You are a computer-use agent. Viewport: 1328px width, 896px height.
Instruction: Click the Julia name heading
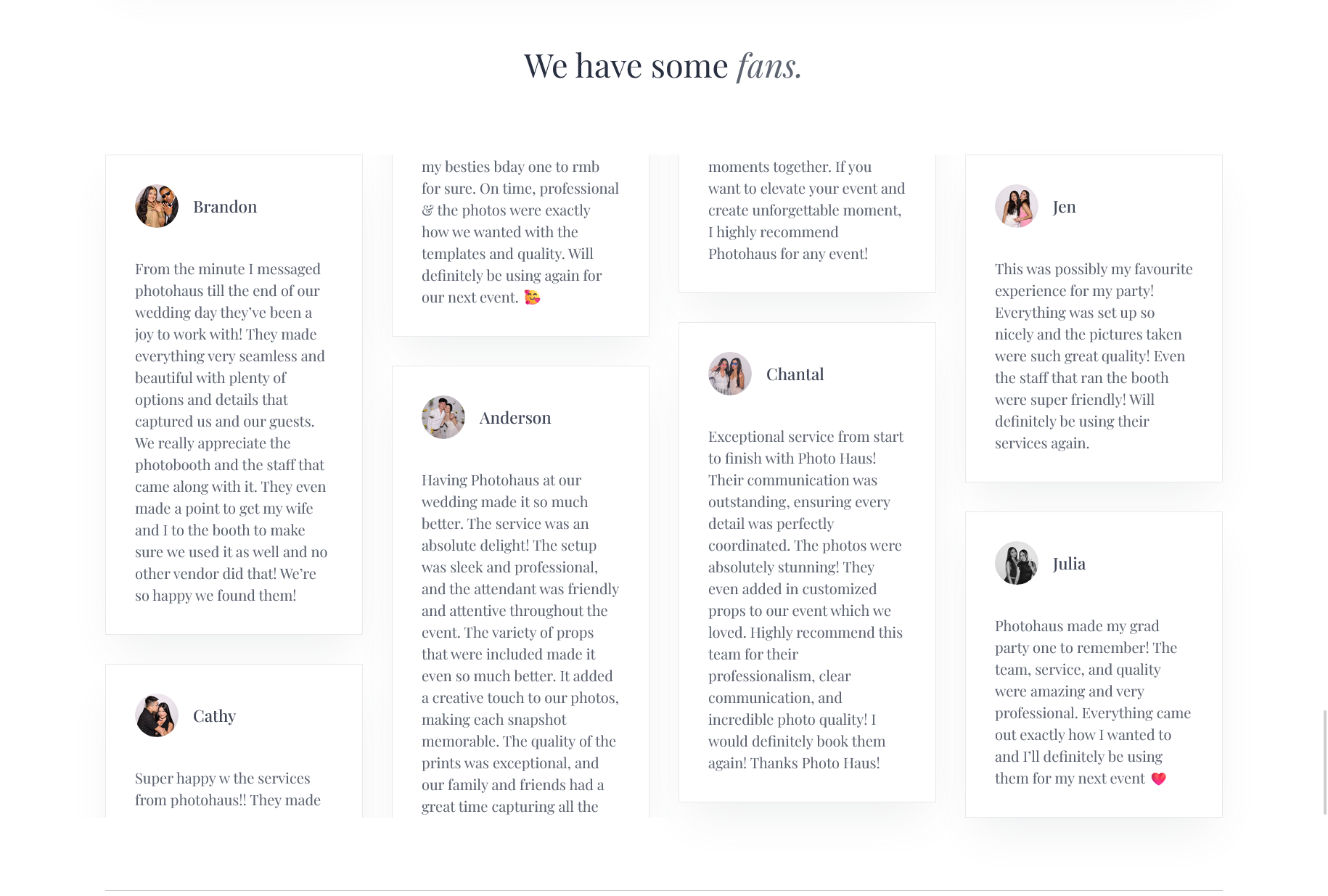click(x=1069, y=564)
